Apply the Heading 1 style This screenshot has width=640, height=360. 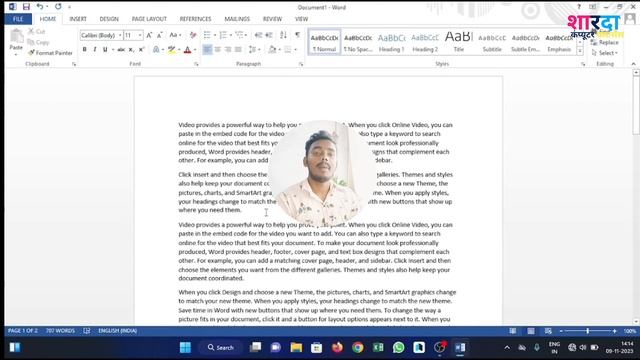(x=391, y=42)
